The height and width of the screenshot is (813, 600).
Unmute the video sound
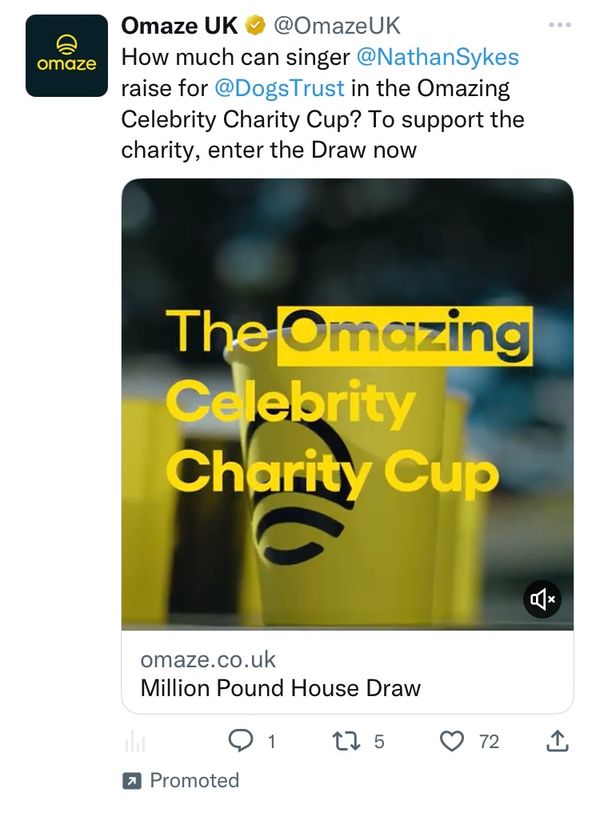point(543,598)
